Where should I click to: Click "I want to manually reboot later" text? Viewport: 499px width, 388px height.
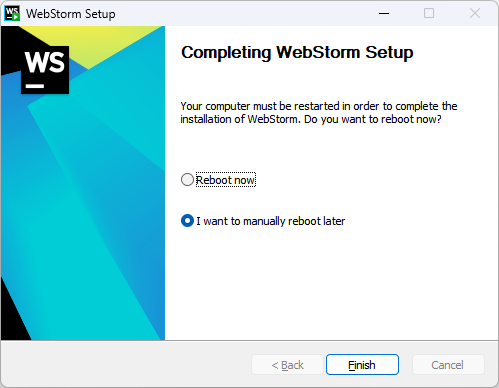pos(271,221)
